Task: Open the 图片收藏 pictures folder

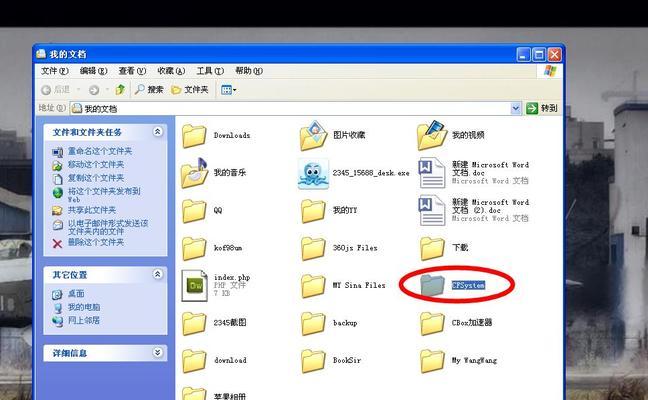Action: [314, 136]
